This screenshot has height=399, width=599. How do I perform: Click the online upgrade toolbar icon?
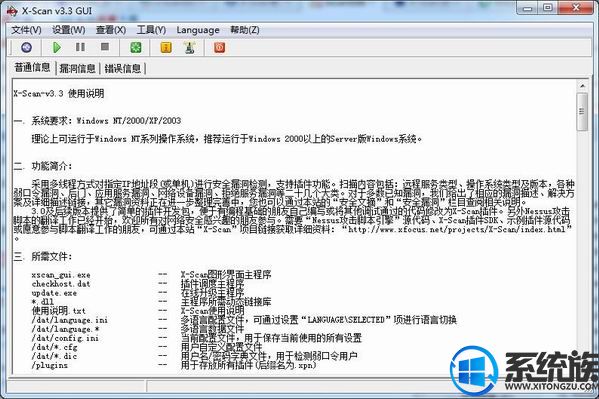(189, 47)
